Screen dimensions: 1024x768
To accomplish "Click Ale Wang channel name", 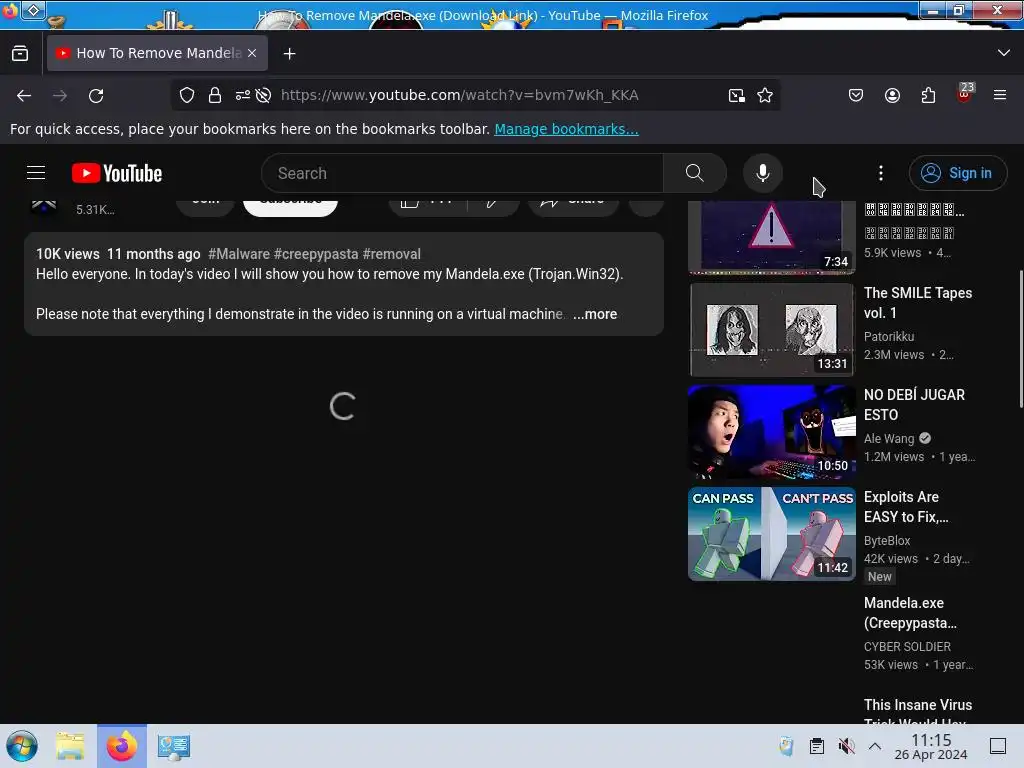I will 889,439.
